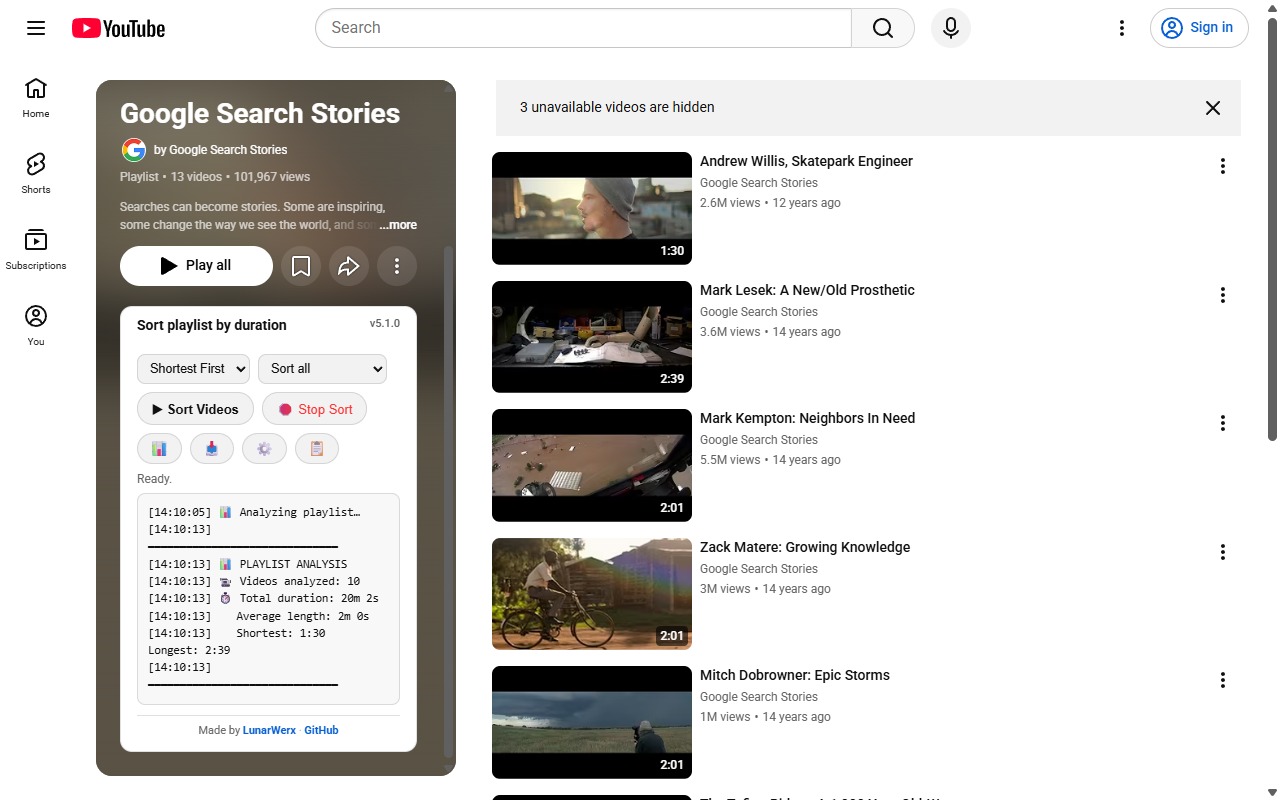
Task: Open video title Mitch Dobrowner: Epic Storms
Action: point(795,675)
